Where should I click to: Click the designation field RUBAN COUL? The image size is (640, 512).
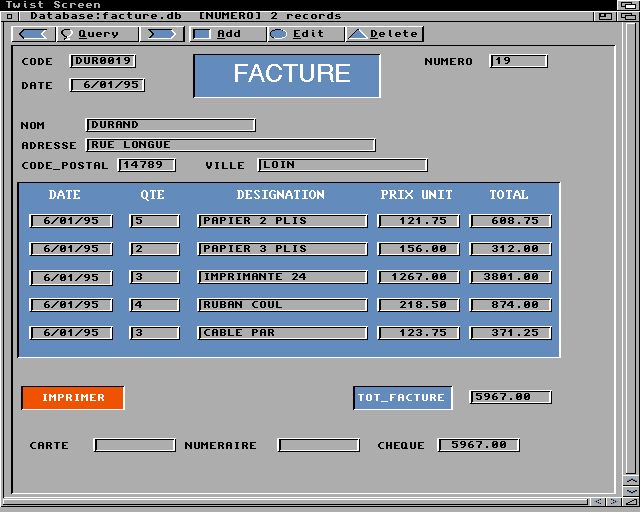coord(282,305)
